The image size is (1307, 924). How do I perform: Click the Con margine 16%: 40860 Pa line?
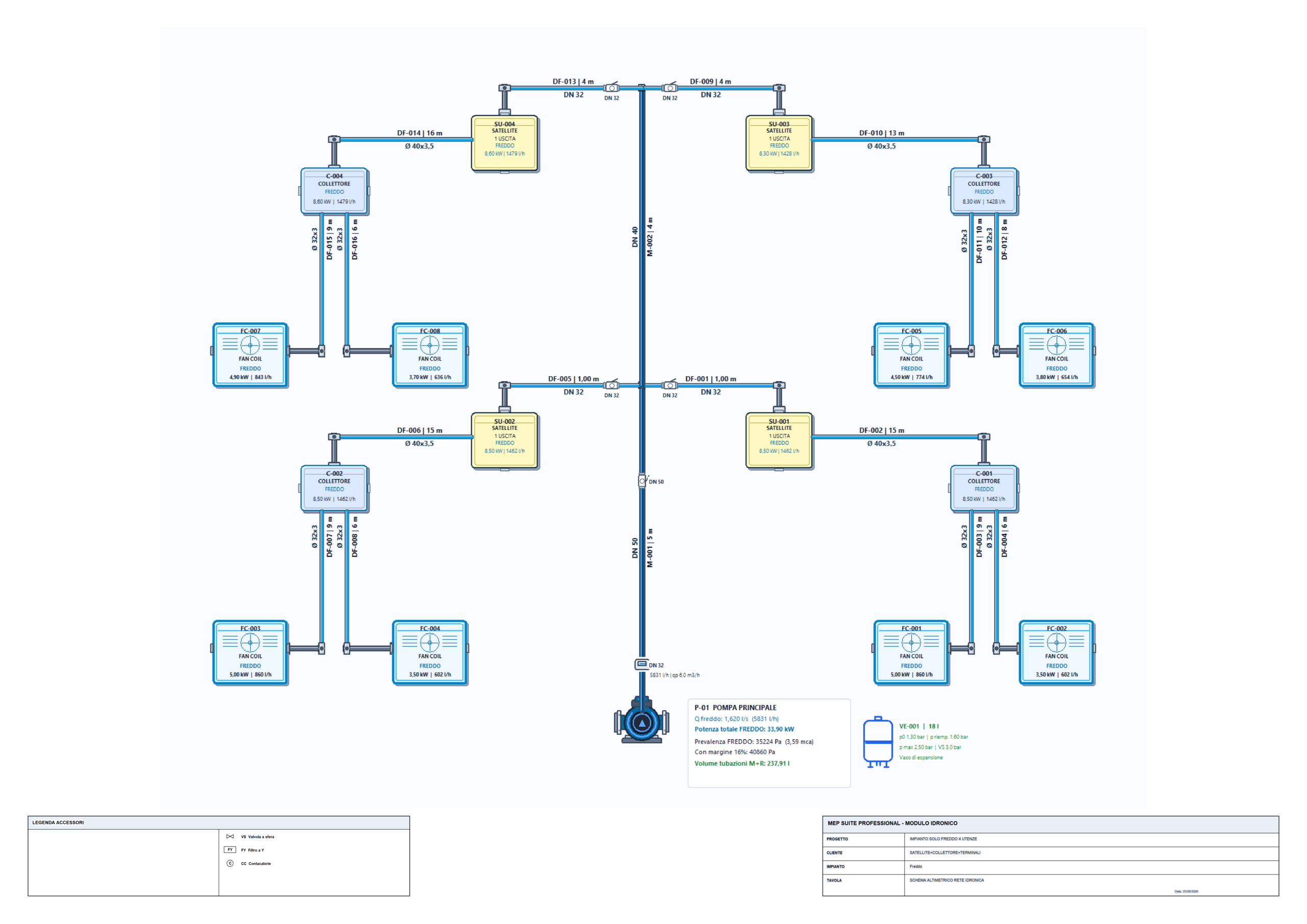tap(734, 751)
